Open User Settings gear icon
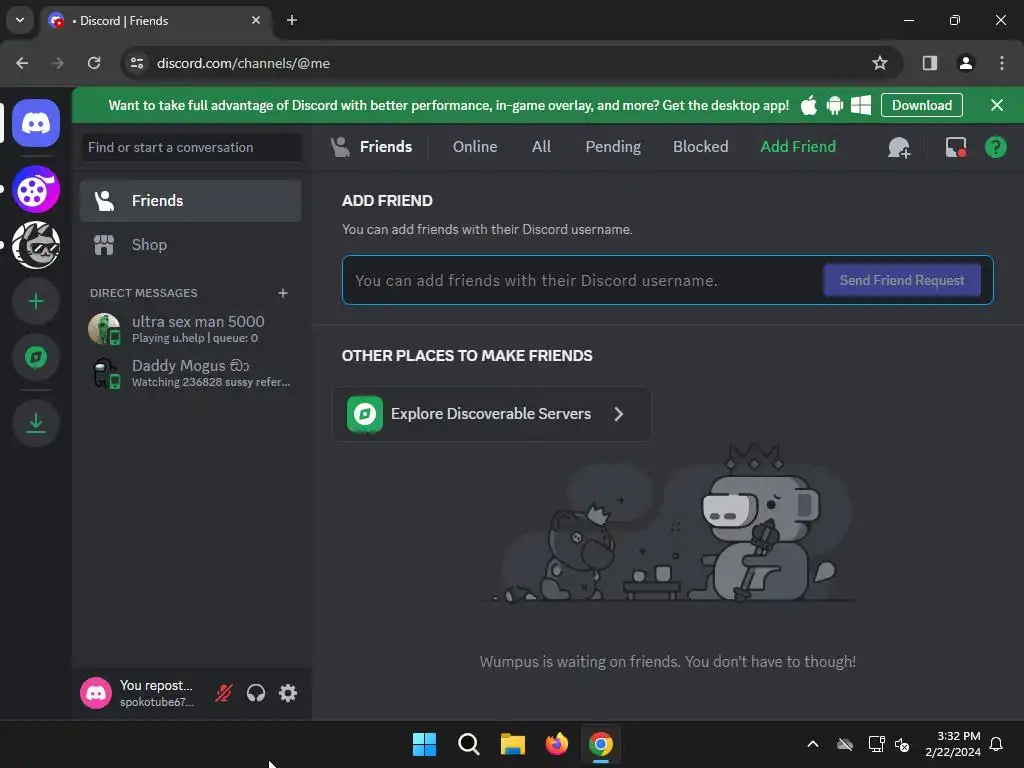The height and width of the screenshot is (768, 1024). point(288,693)
